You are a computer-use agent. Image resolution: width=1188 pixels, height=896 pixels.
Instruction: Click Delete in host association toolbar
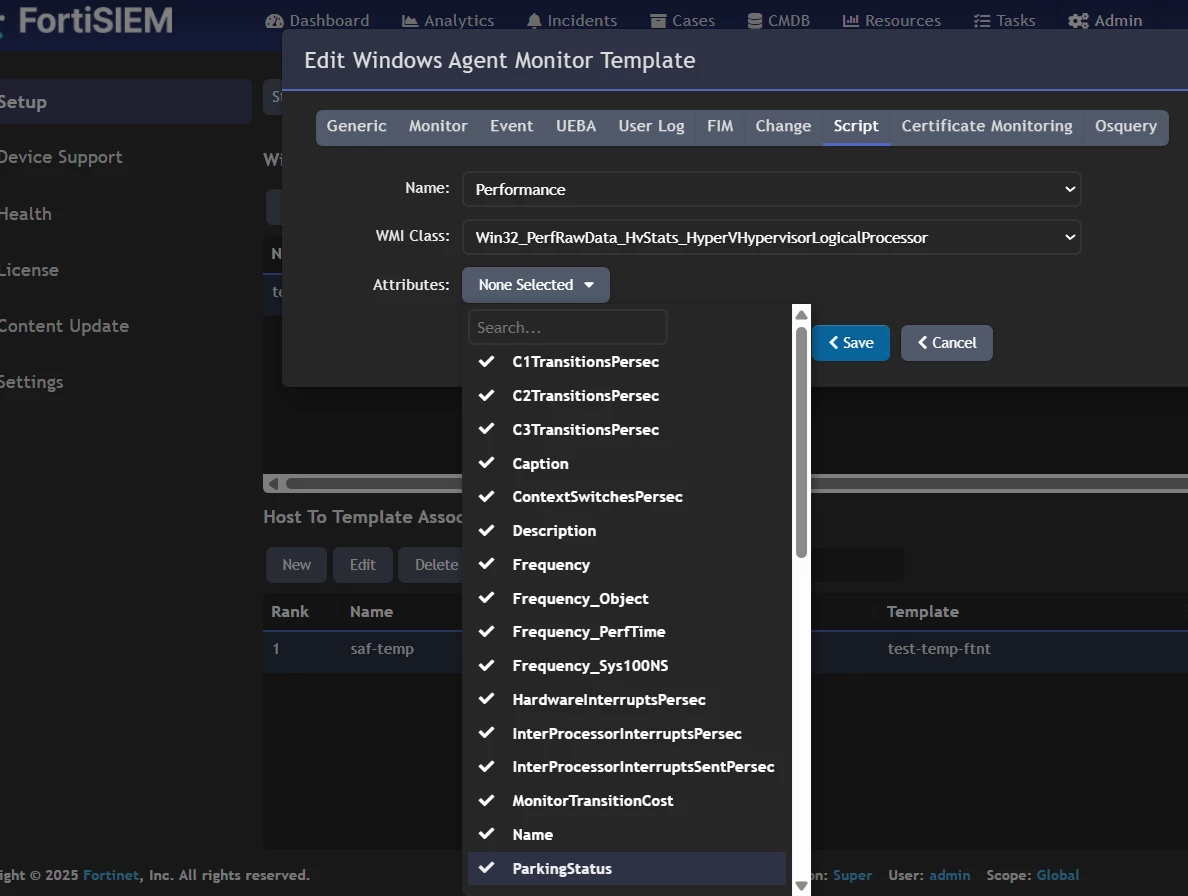[x=431, y=565]
